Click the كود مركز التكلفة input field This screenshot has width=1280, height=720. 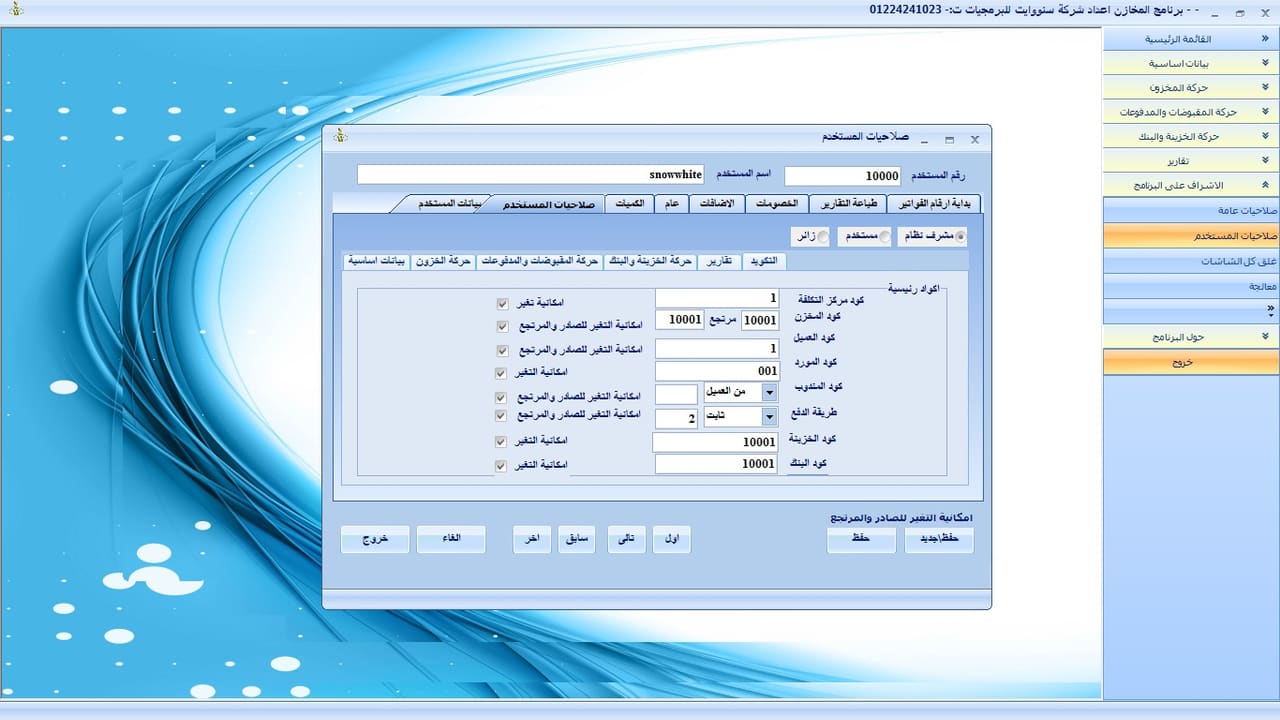coord(717,299)
